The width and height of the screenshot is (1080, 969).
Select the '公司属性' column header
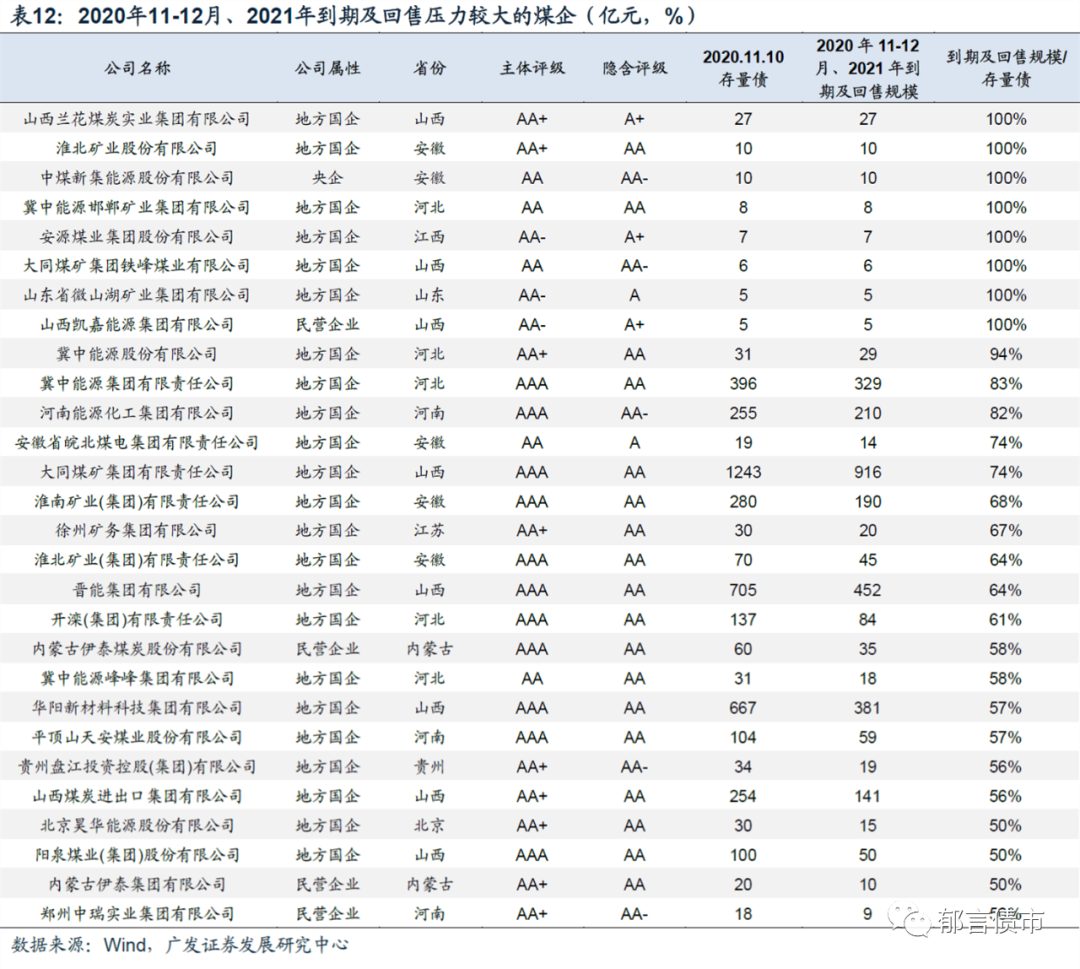pos(327,67)
